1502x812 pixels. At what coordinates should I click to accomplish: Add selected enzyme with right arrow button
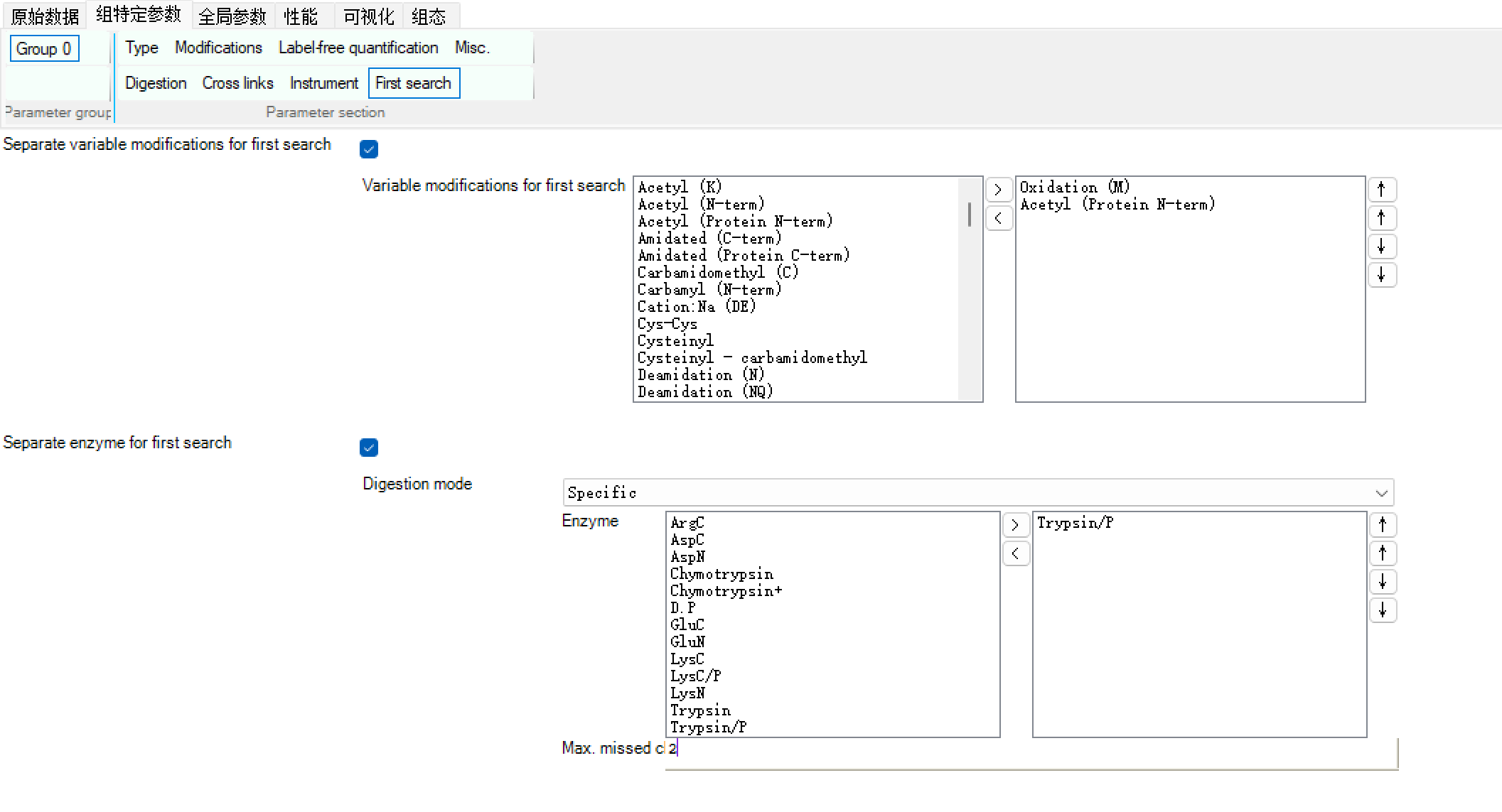[1015, 525]
